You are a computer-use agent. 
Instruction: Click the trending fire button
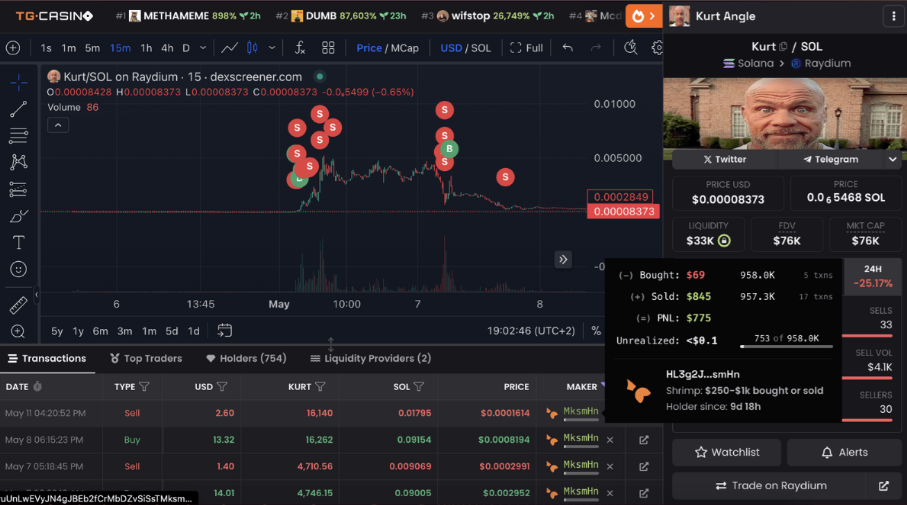(x=643, y=16)
